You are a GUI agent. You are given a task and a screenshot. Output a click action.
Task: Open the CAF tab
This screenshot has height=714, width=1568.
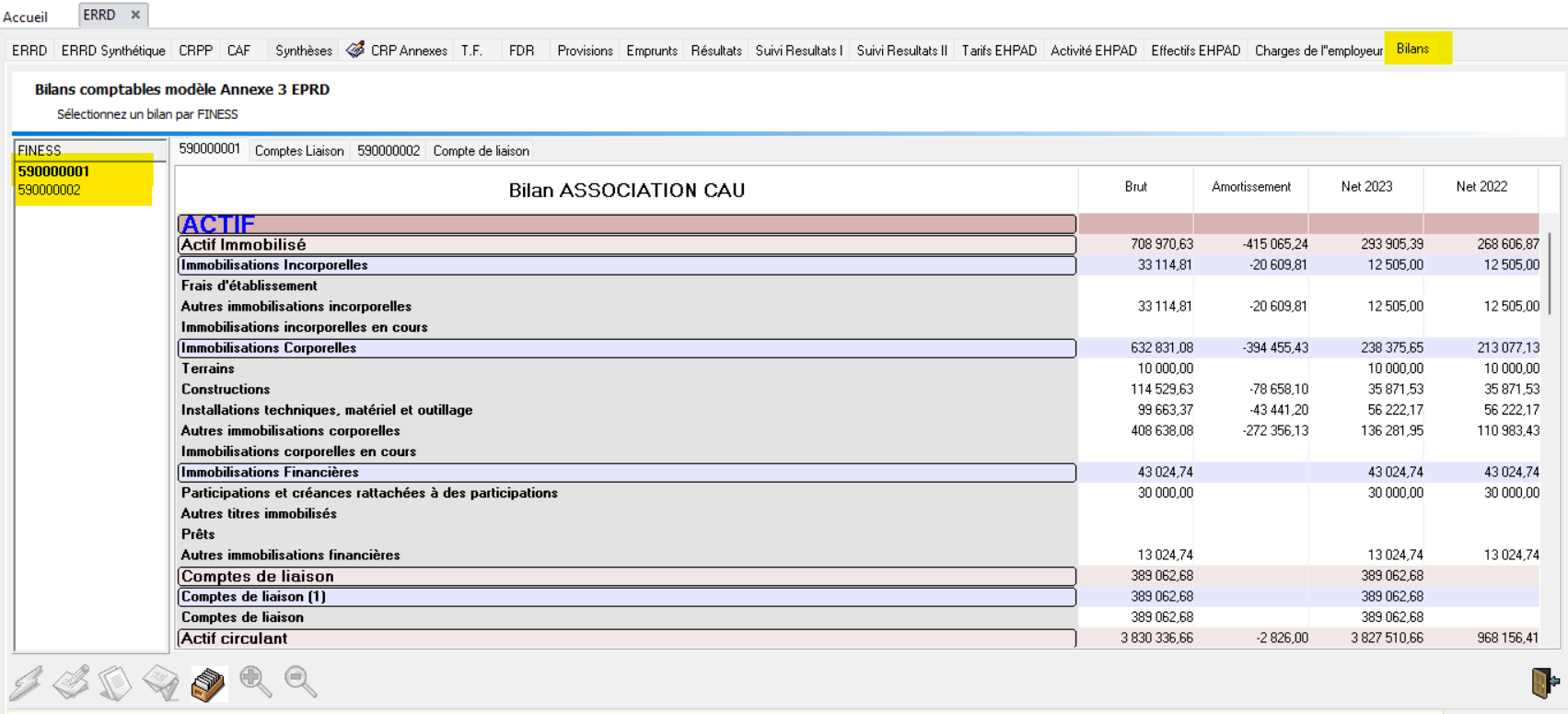pos(238,51)
